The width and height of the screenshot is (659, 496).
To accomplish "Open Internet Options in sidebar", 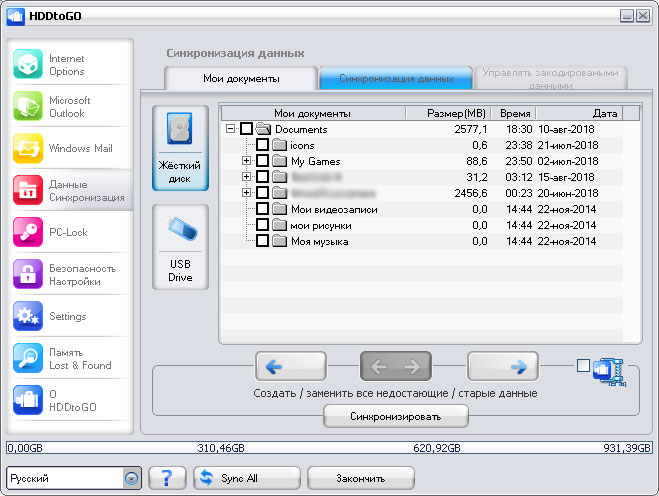I will (68, 65).
